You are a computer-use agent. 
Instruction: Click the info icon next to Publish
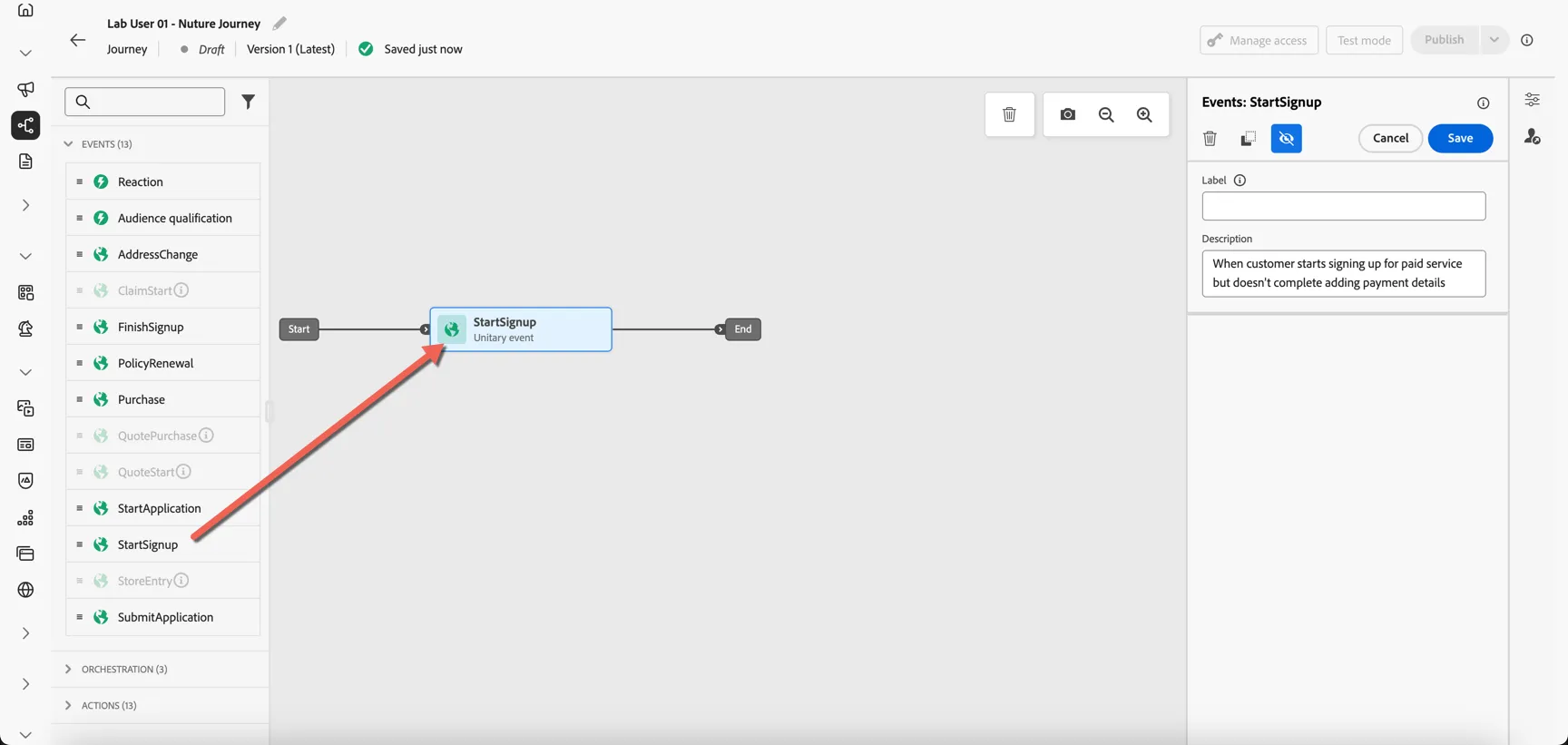click(1527, 40)
